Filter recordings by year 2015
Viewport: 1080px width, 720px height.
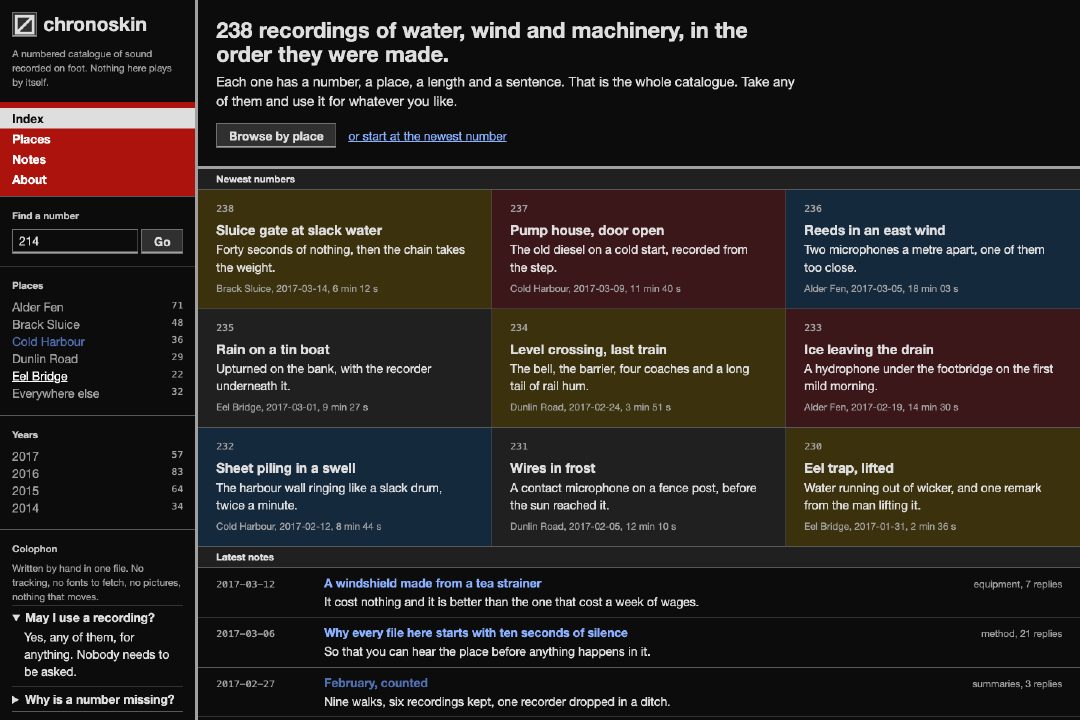pos(25,491)
